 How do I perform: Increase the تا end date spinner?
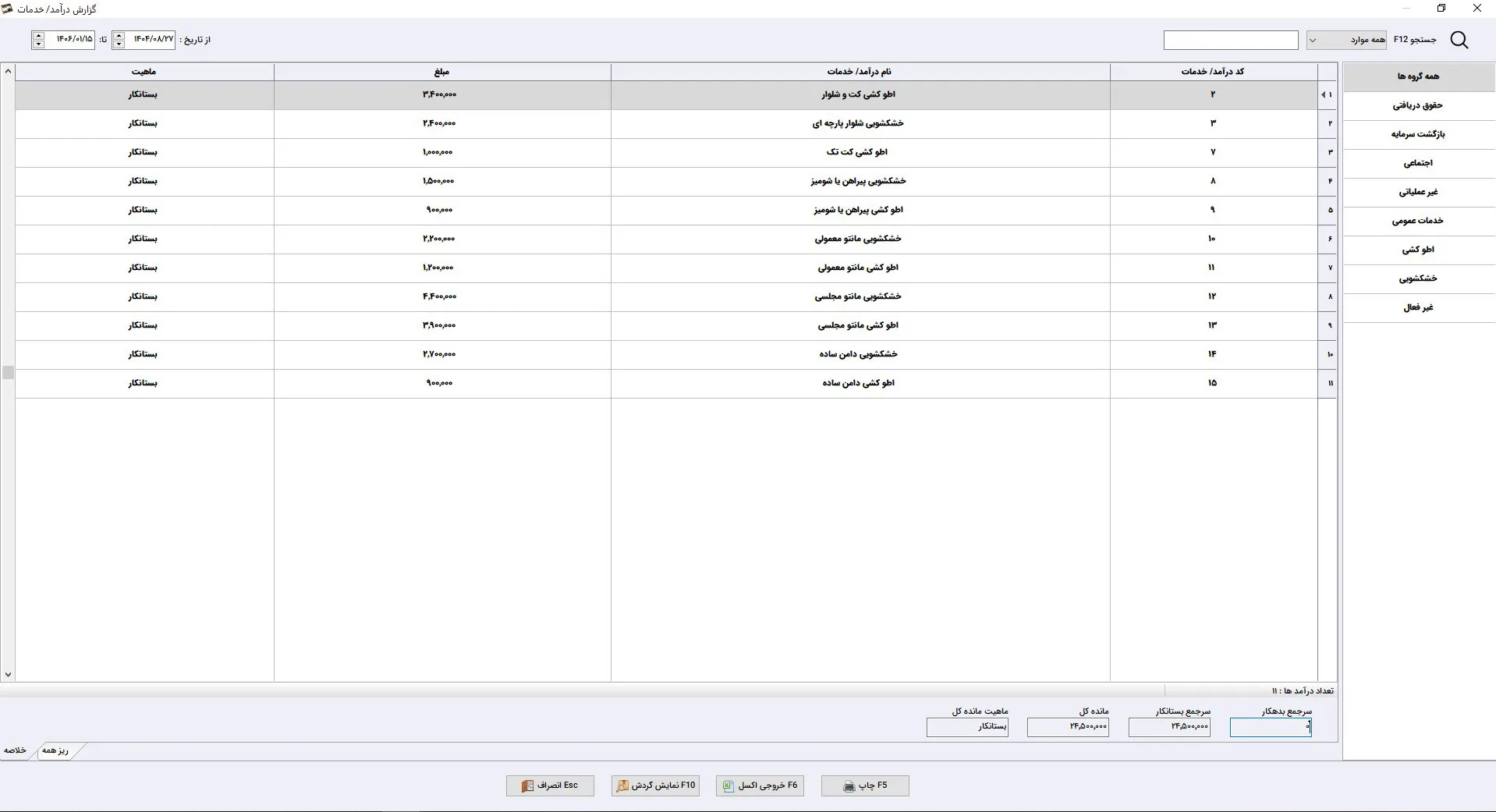[38, 35]
